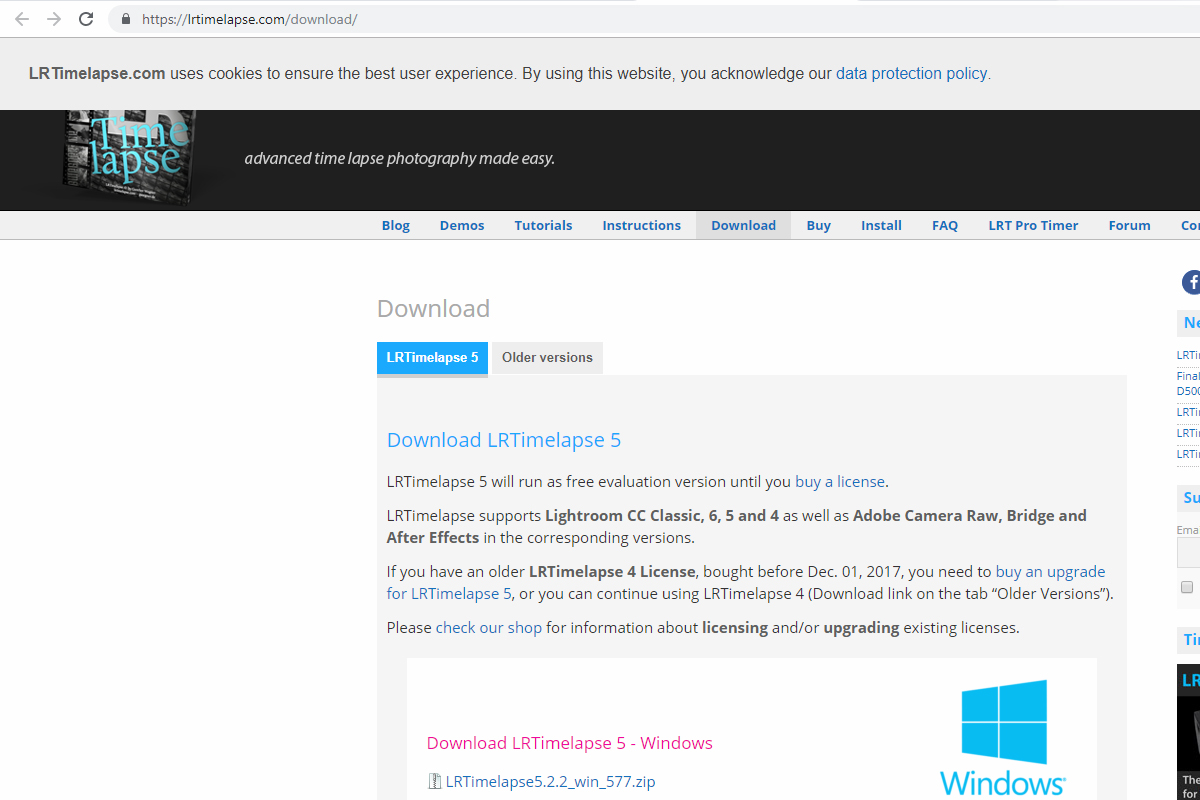The image size is (1200, 800).
Task: Click the video thumbnail in right sidebar
Action: 1188,730
